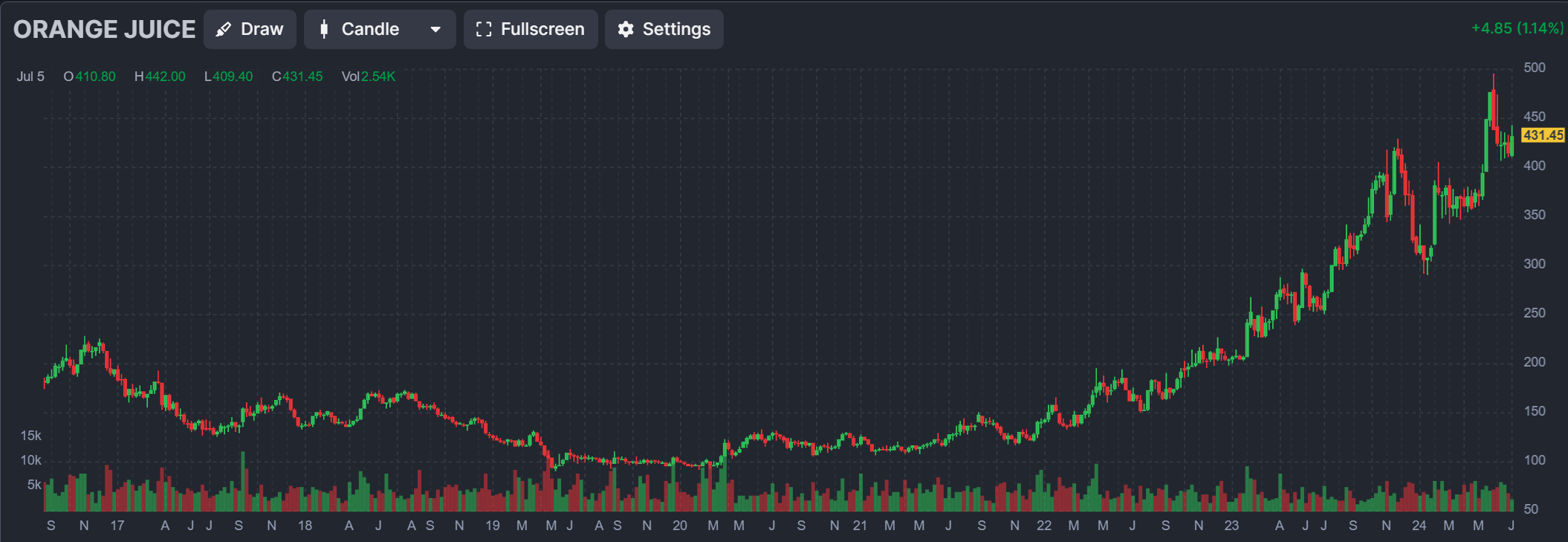This screenshot has width=1568, height=542.
Task: Enter Fullscreen mode
Action: point(531,30)
